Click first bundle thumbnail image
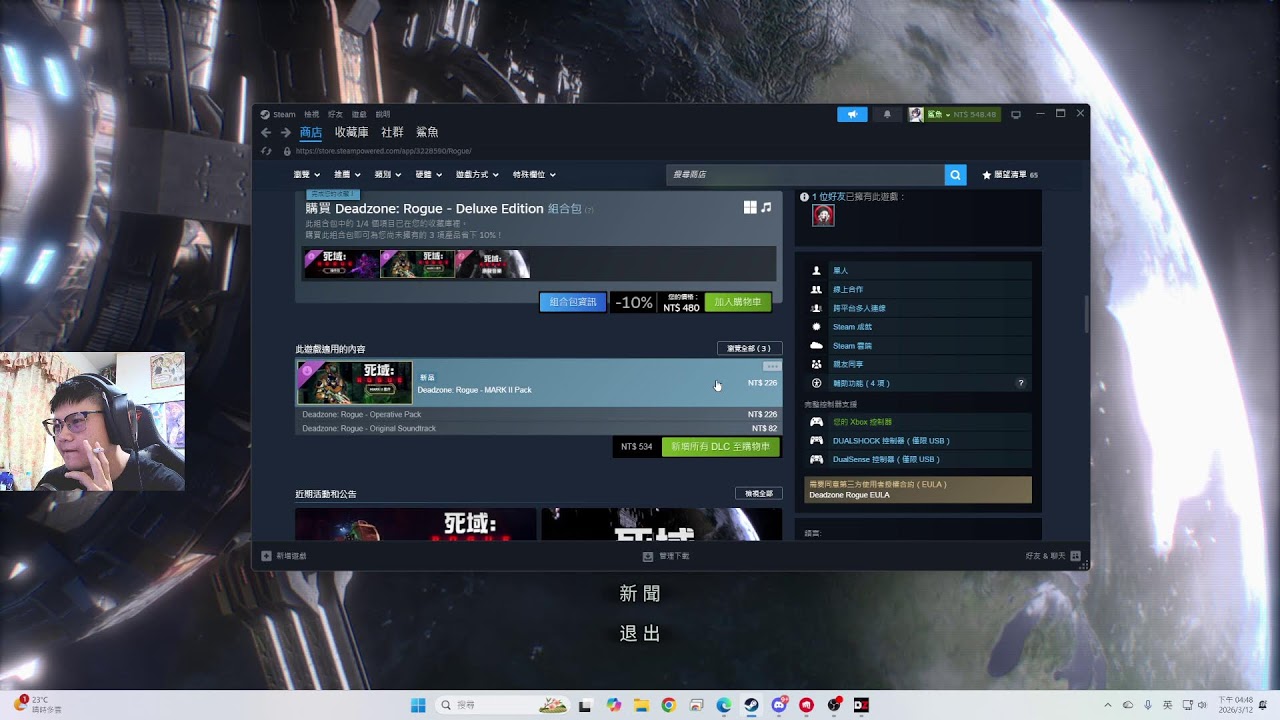Image resolution: width=1280 pixels, height=720 pixels. 342,264
